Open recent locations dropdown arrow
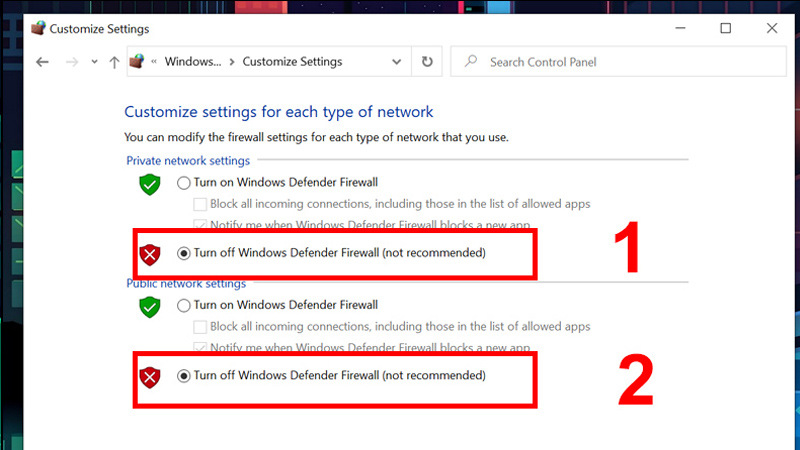800x450 pixels. pos(94,62)
